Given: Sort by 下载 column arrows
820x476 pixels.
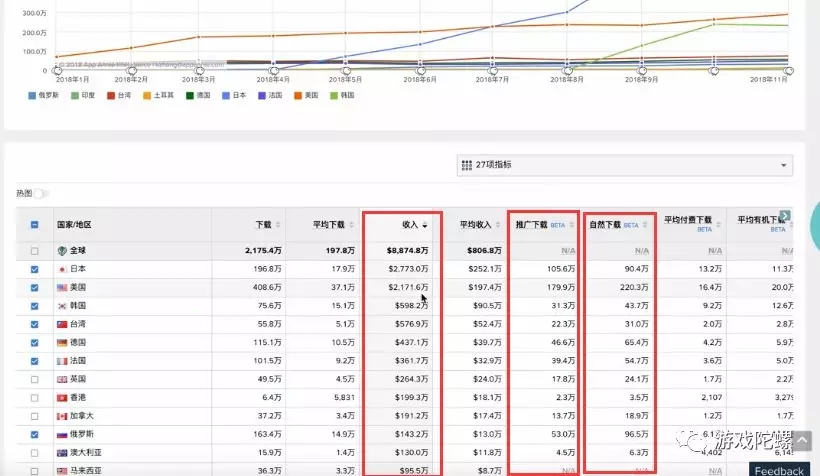Looking at the screenshot, I should tap(278, 225).
